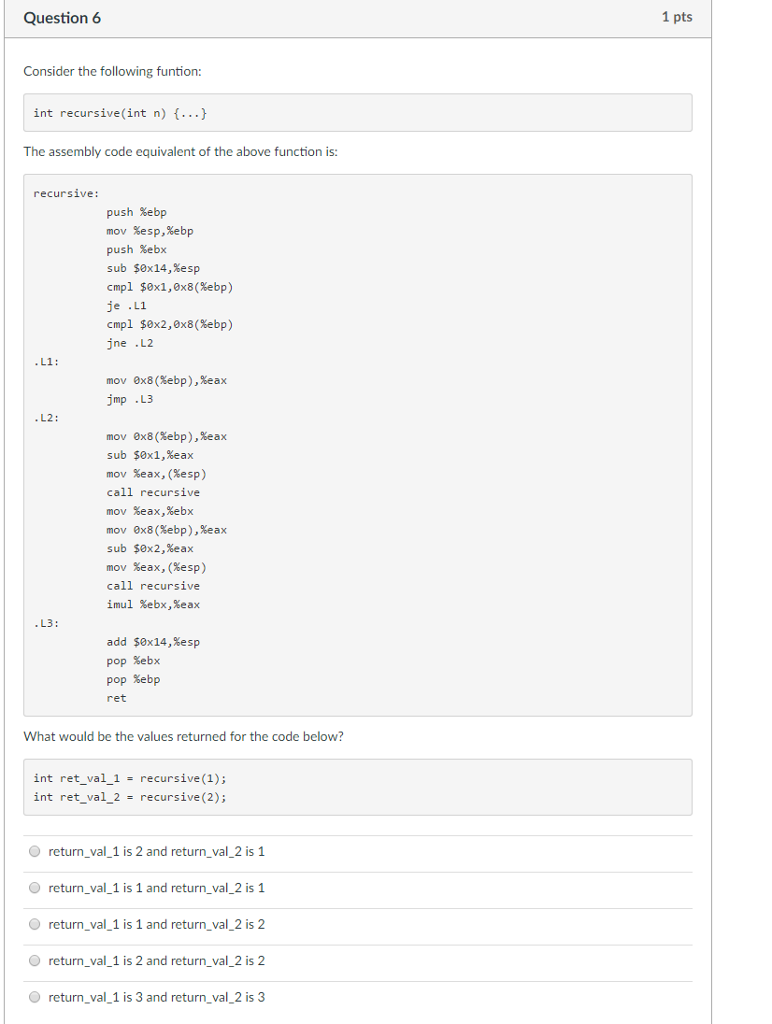772x1024 pixels.
Task: Click the "push %ebp" instruction line
Action: pos(136,211)
